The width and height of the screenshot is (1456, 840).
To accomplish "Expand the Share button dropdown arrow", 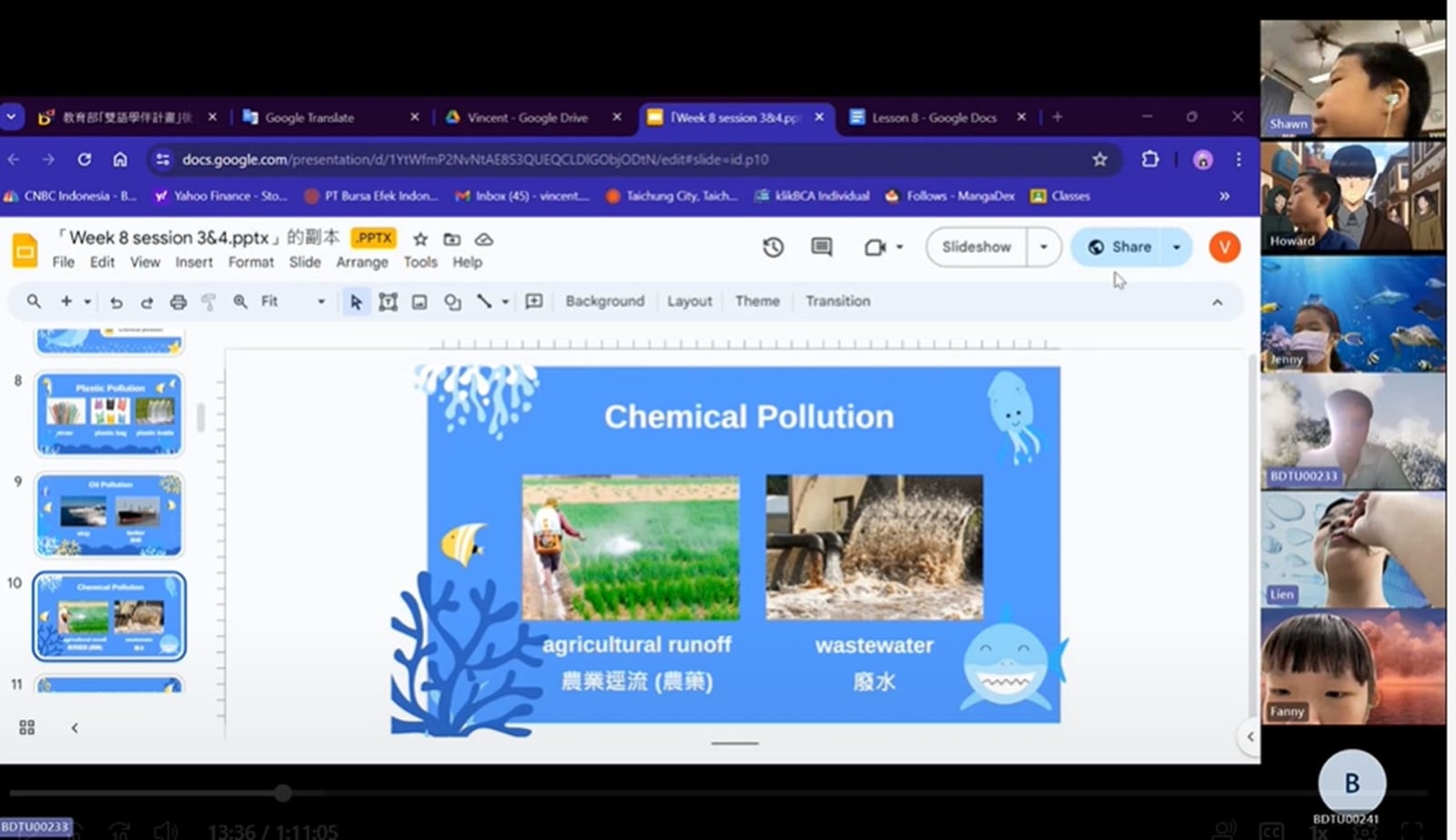I will pyautogui.click(x=1177, y=247).
